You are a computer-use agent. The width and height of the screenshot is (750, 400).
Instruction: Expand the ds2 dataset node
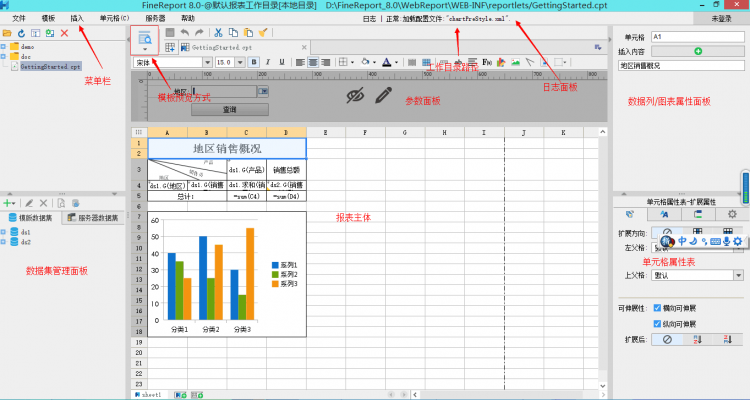[x=4, y=242]
